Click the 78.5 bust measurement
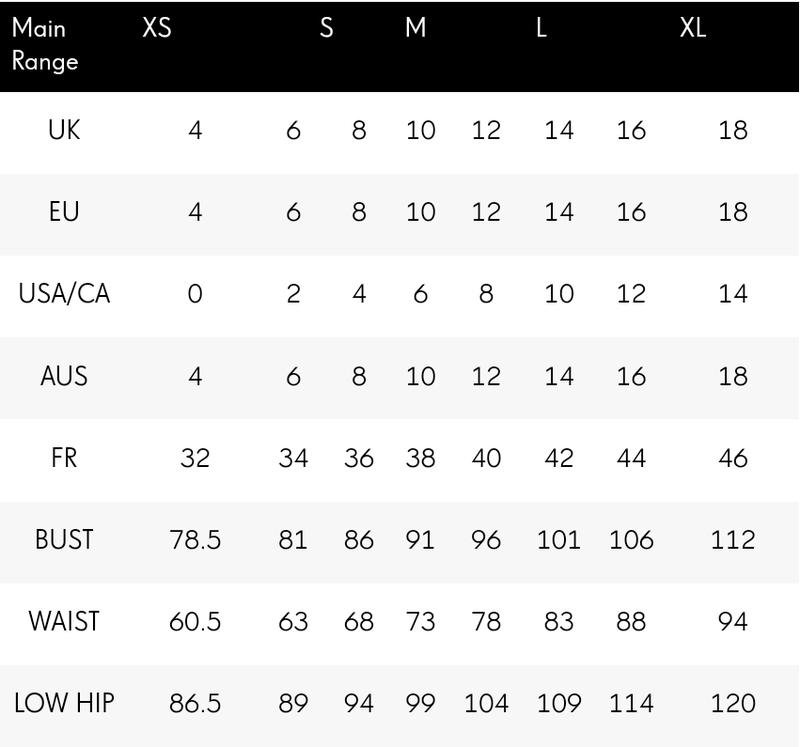The height and width of the screenshot is (747, 800). point(195,540)
